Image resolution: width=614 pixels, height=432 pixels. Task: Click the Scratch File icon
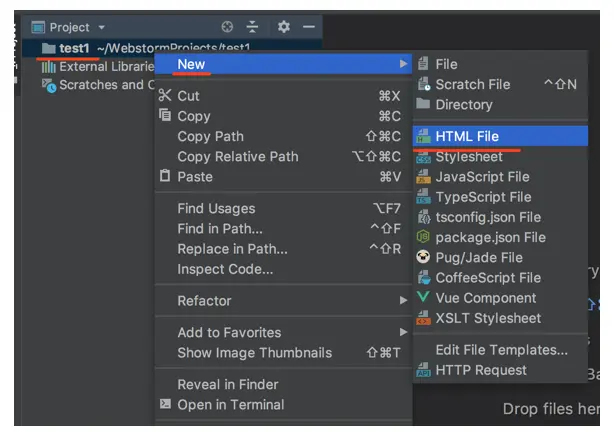[x=424, y=84]
